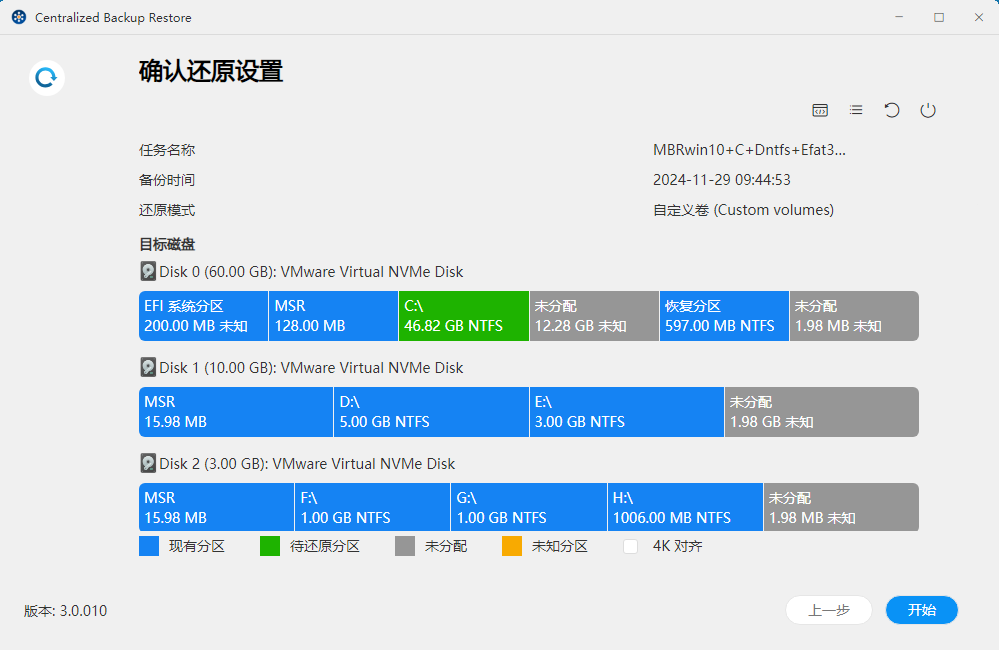Viewport: 999px width, 650px height.
Task: Click the orange 未知分区 legend swatch
Action: pos(512,547)
